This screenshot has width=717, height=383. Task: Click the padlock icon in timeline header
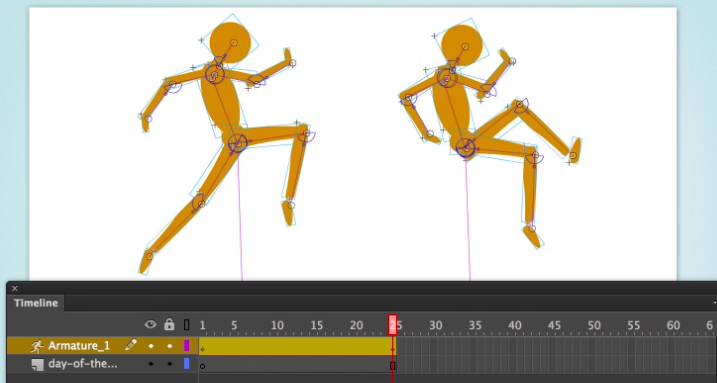point(169,324)
